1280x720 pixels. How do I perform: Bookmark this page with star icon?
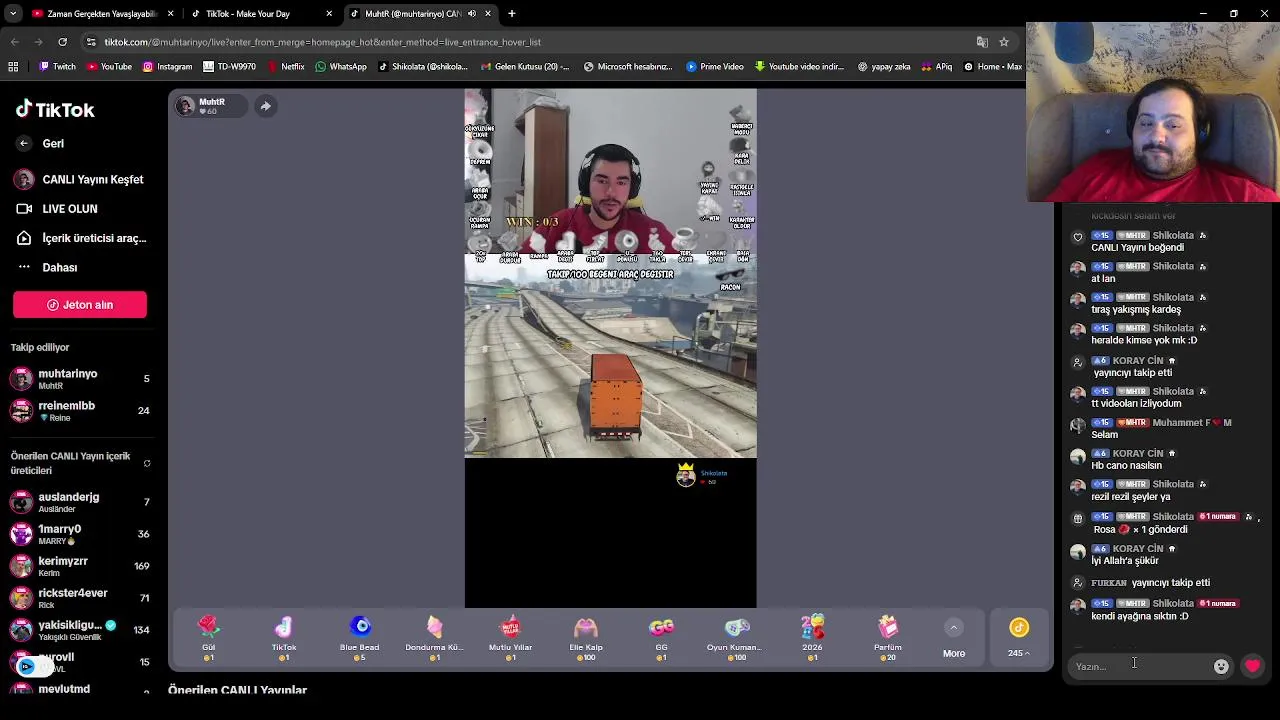pyautogui.click(x=1004, y=42)
